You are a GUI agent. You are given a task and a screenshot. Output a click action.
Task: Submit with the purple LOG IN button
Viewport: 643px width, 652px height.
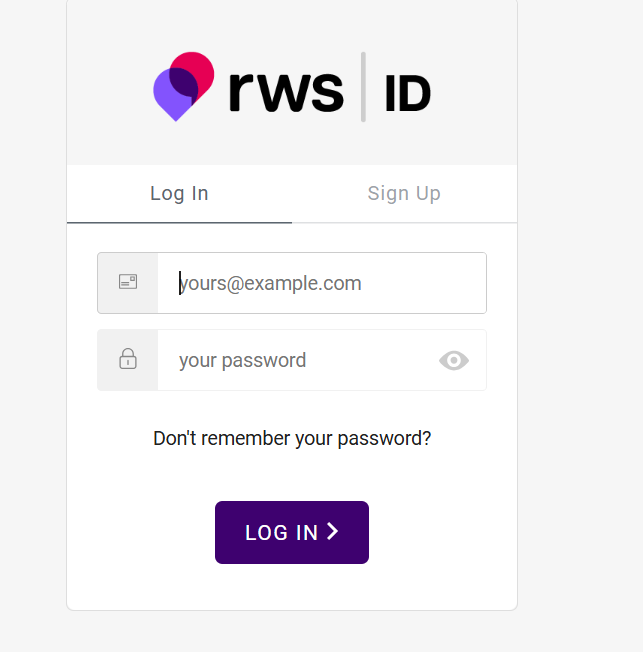[x=292, y=532]
